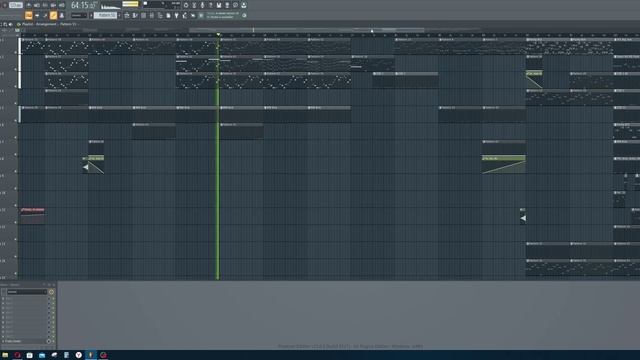Toggle wait for input before recording
The height and width of the screenshot is (360, 640).
(x=37, y=5)
